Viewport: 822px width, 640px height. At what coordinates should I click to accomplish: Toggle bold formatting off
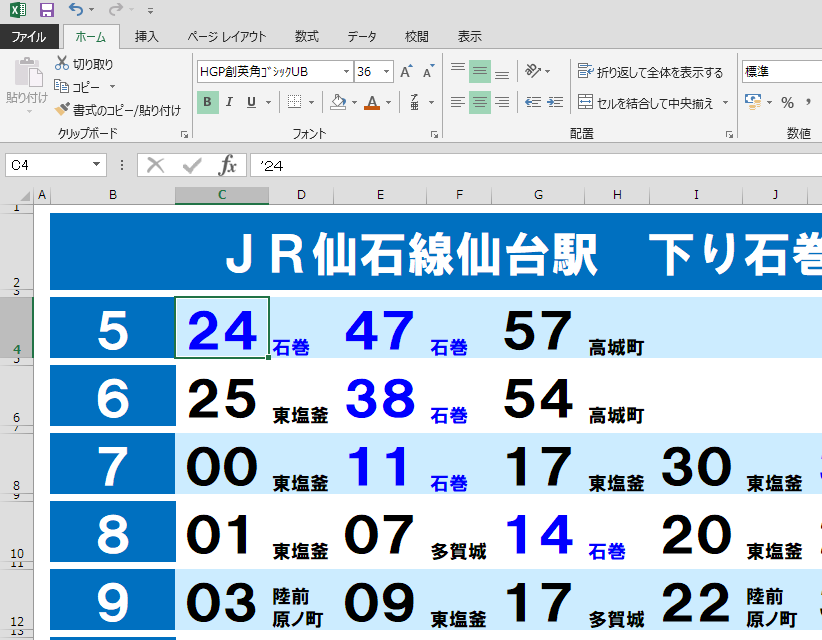pyautogui.click(x=207, y=102)
